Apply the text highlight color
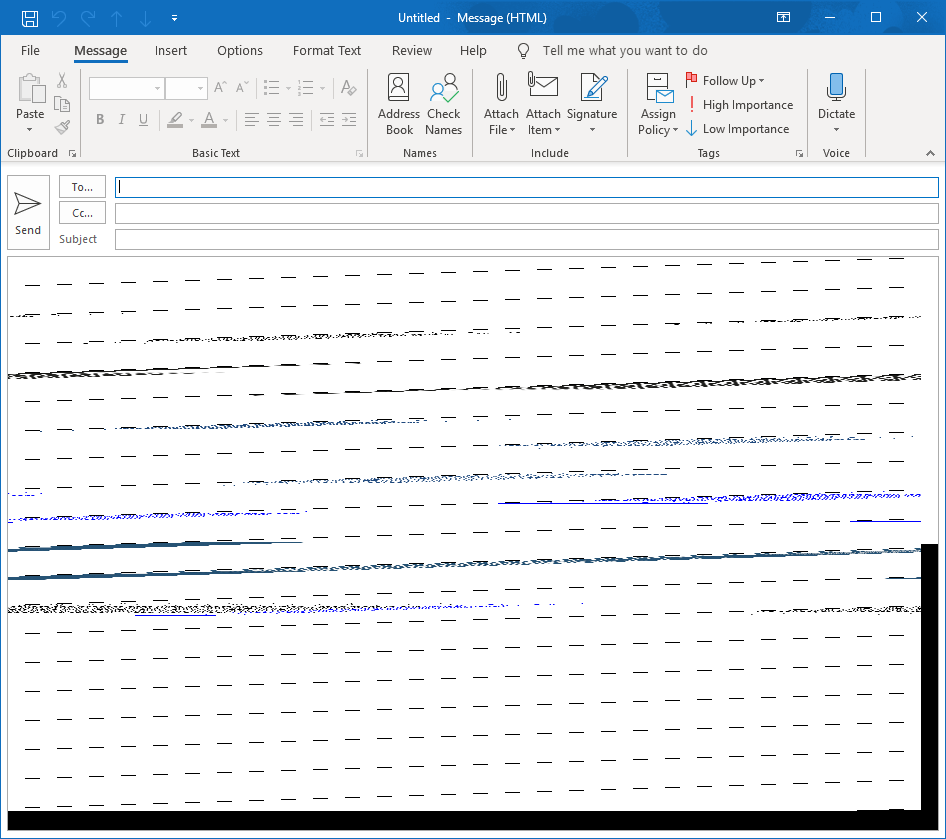Image resolution: width=946 pixels, height=839 pixels. pyautogui.click(x=175, y=119)
